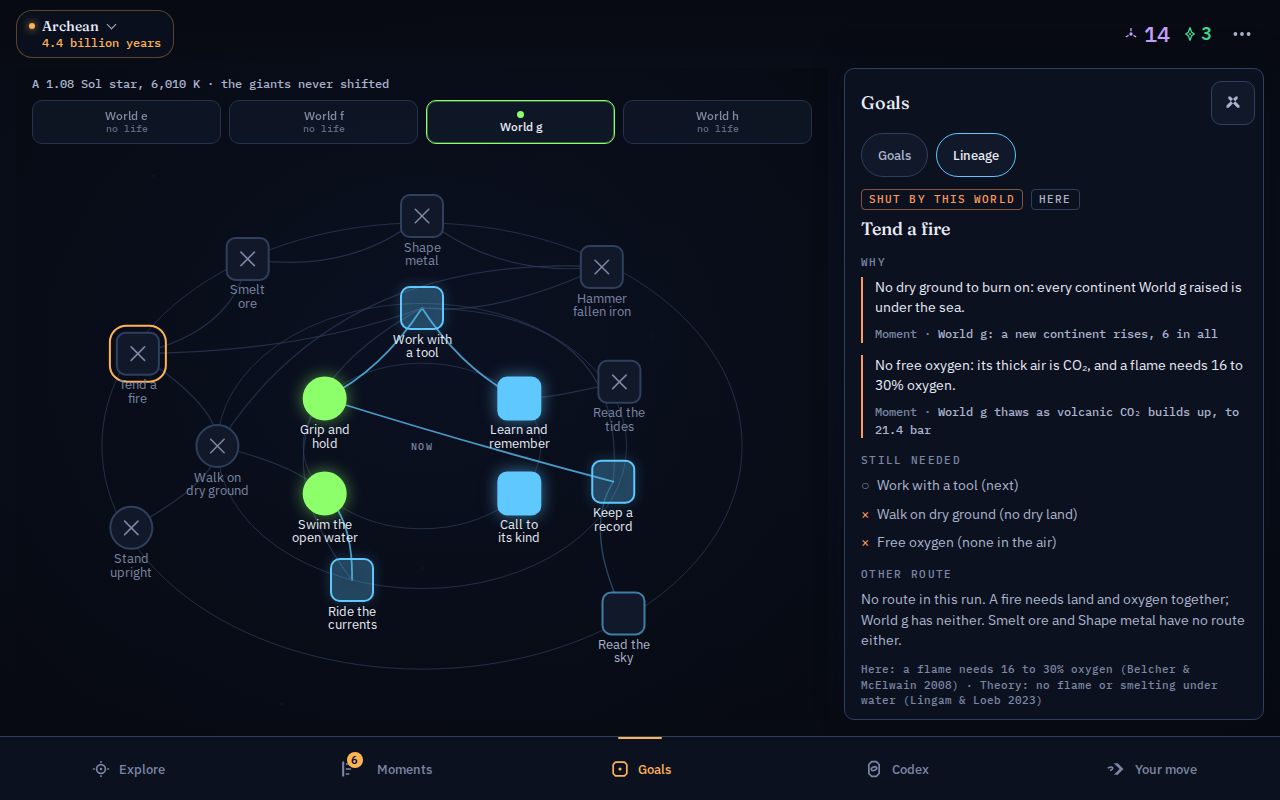
Task: Click the Call to its kind node
Action: pos(519,494)
